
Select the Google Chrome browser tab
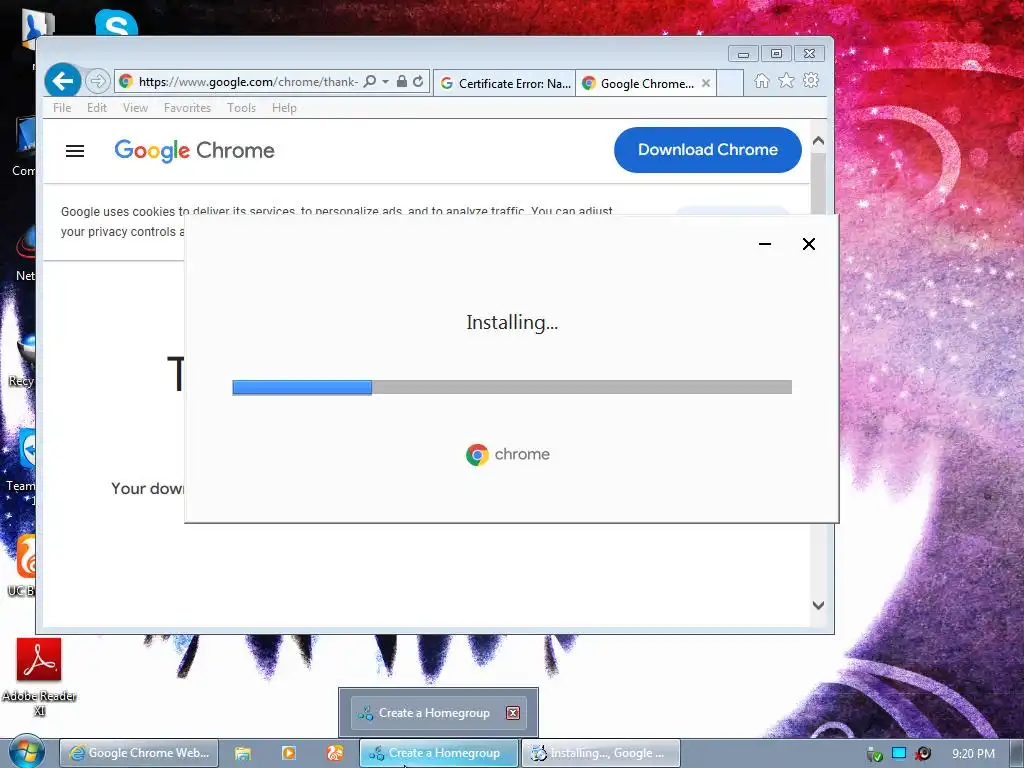tap(640, 83)
